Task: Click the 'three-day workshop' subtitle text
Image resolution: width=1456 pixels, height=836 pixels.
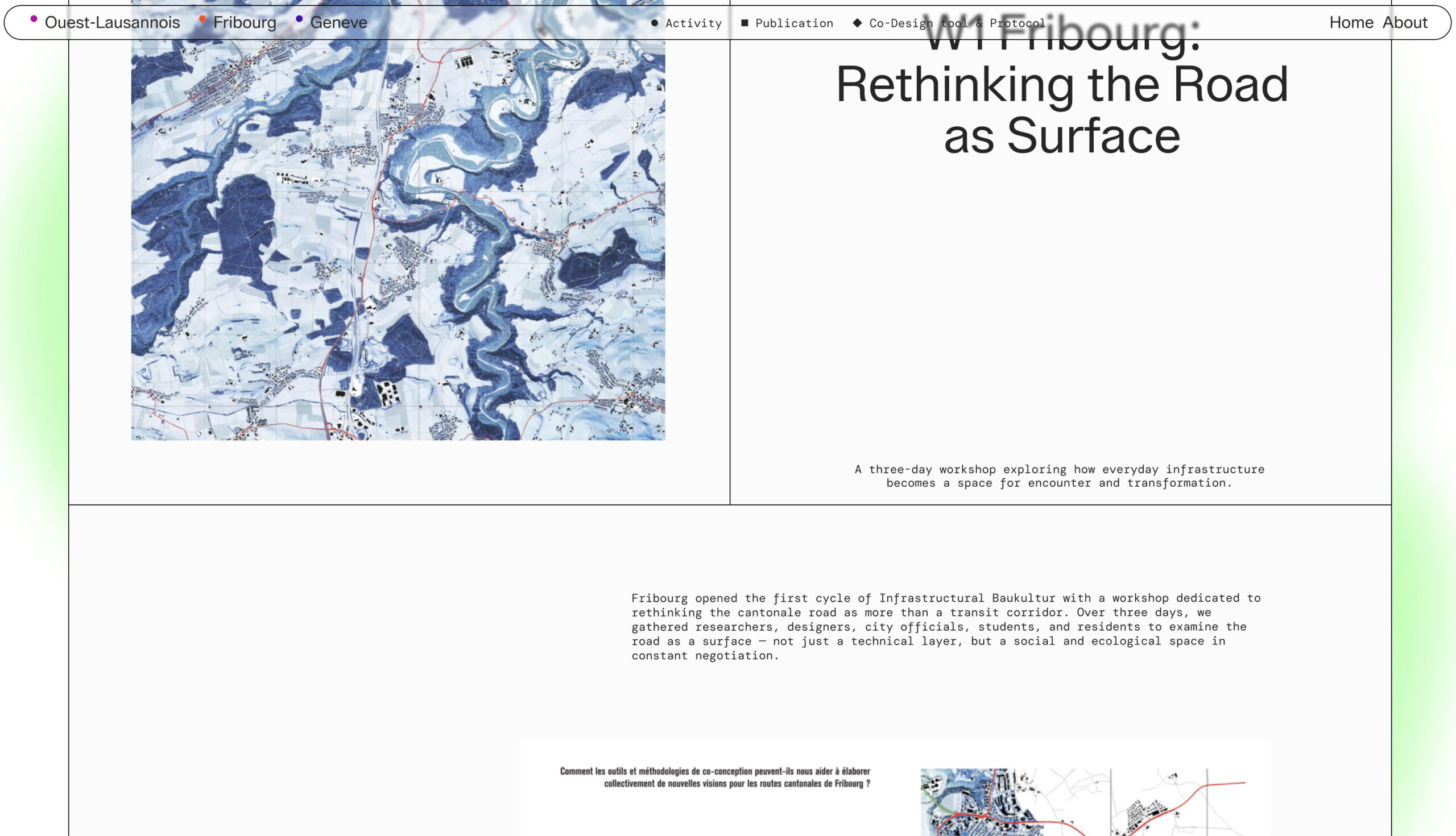Action: [x=1058, y=476]
